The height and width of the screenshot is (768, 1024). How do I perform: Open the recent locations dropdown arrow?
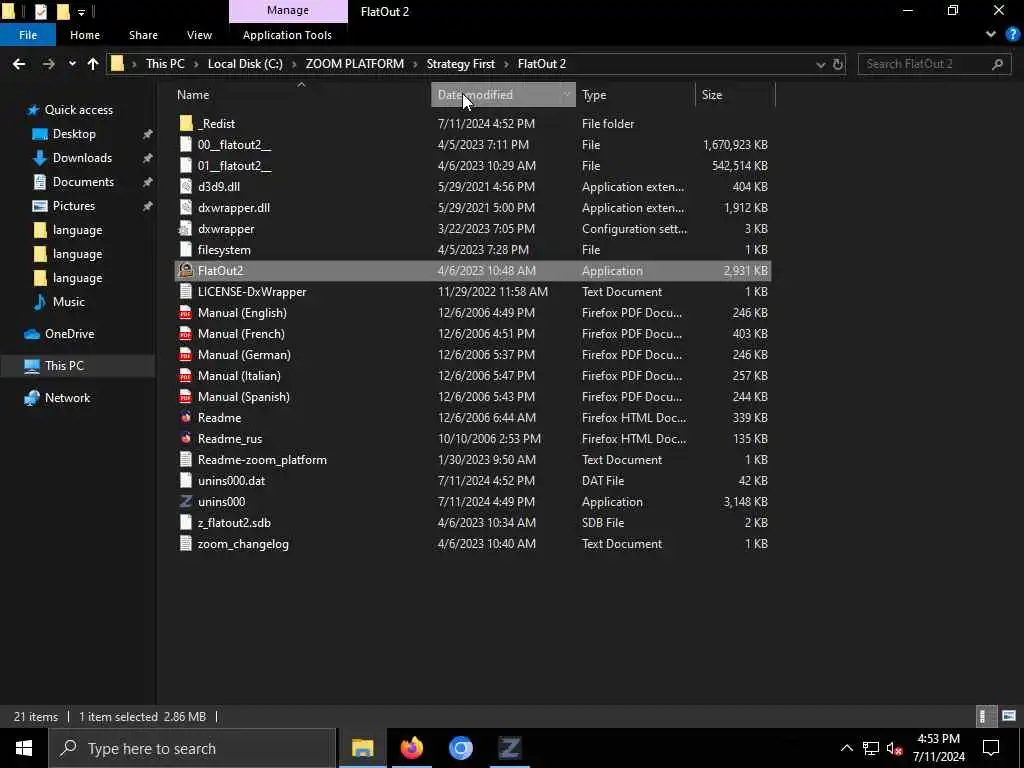click(x=72, y=64)
